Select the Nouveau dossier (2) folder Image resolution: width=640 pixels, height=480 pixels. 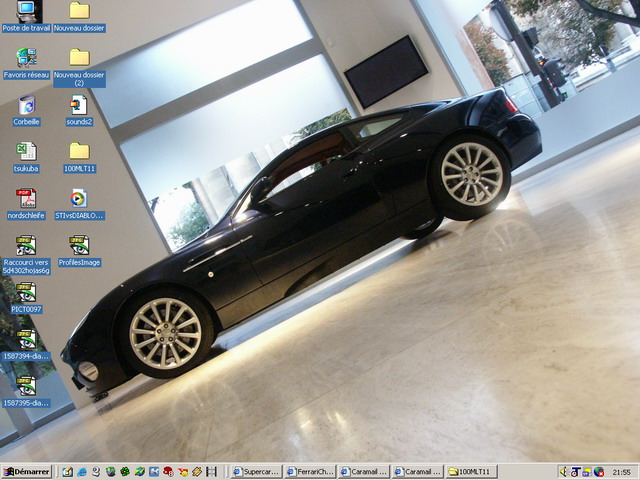coord(79,67)
